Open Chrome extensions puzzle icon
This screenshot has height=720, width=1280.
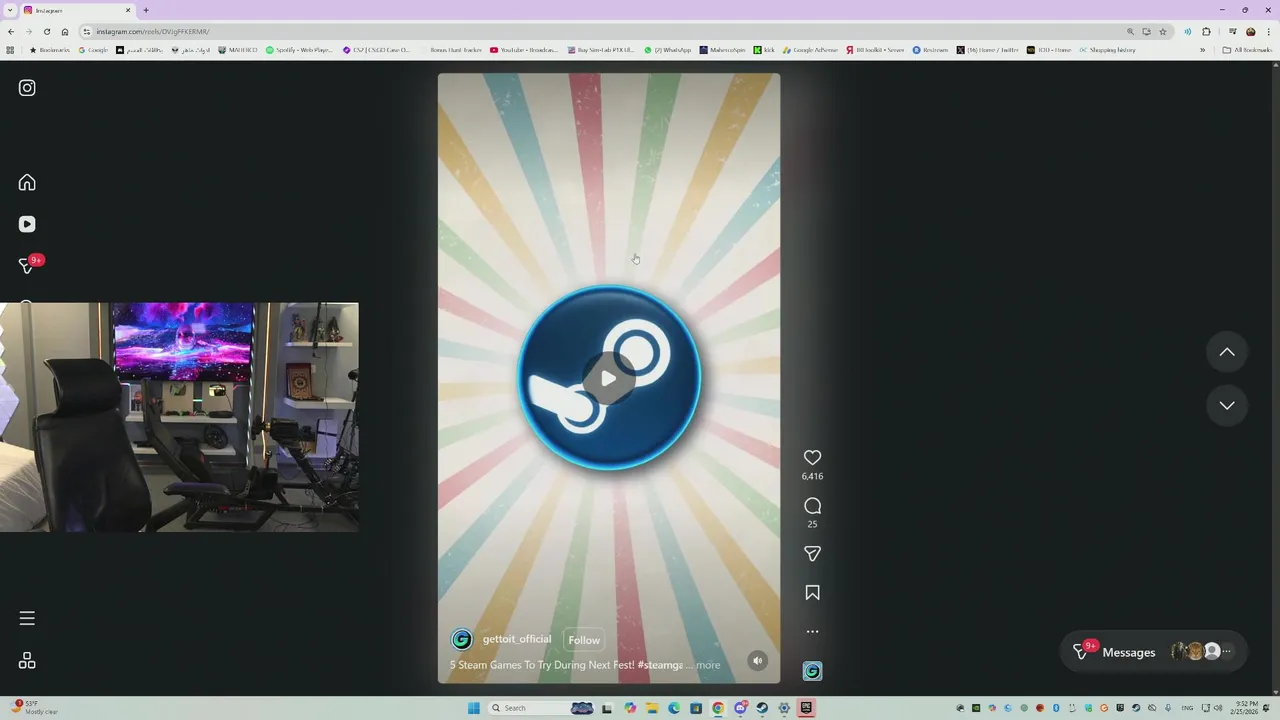(x=1206, y=31)
